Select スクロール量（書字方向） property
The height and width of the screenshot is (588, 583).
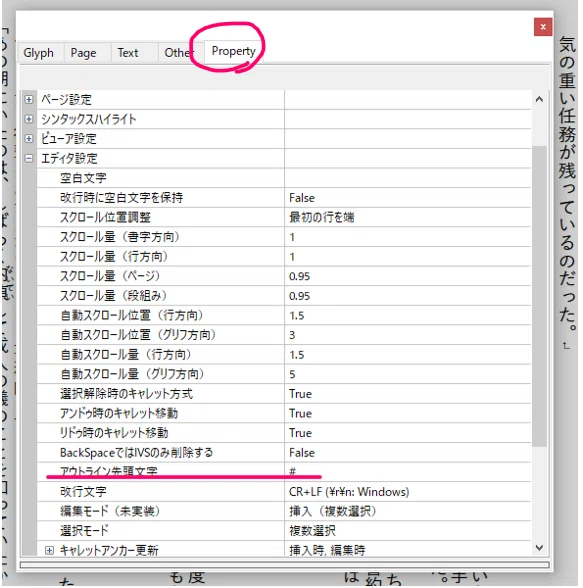click(120, 237)
